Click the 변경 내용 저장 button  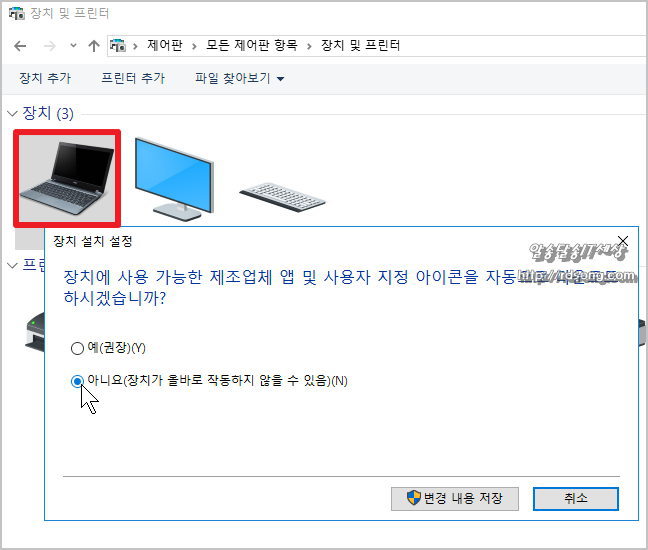pos(455,498)
